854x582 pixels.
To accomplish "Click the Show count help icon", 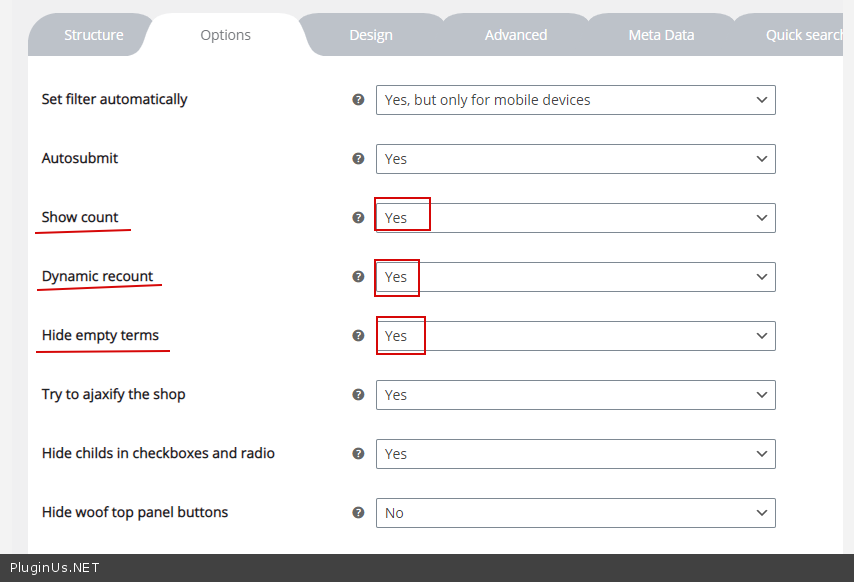I will tap(358, 218).
